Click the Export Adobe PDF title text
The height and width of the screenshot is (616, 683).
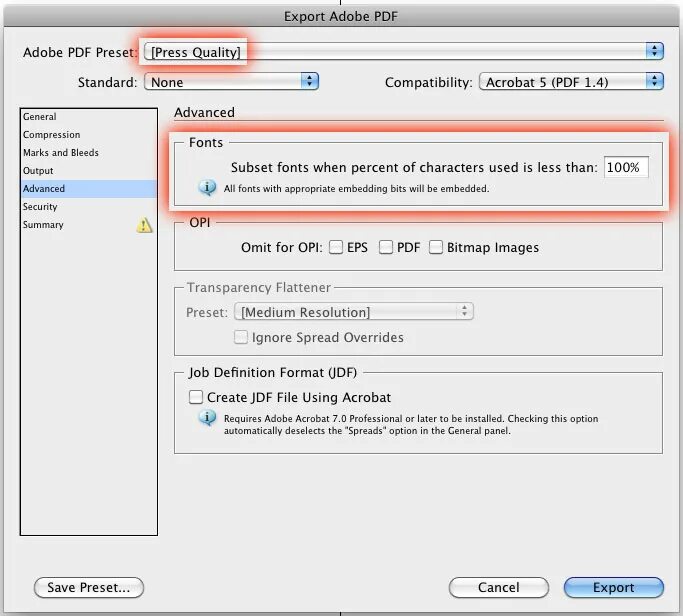click(x=341, y=16)
